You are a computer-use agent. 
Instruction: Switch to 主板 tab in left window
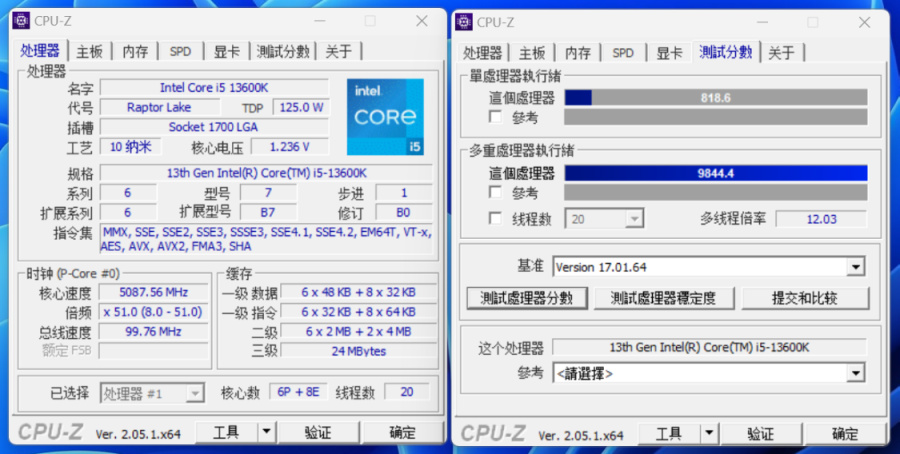[89, 52]
